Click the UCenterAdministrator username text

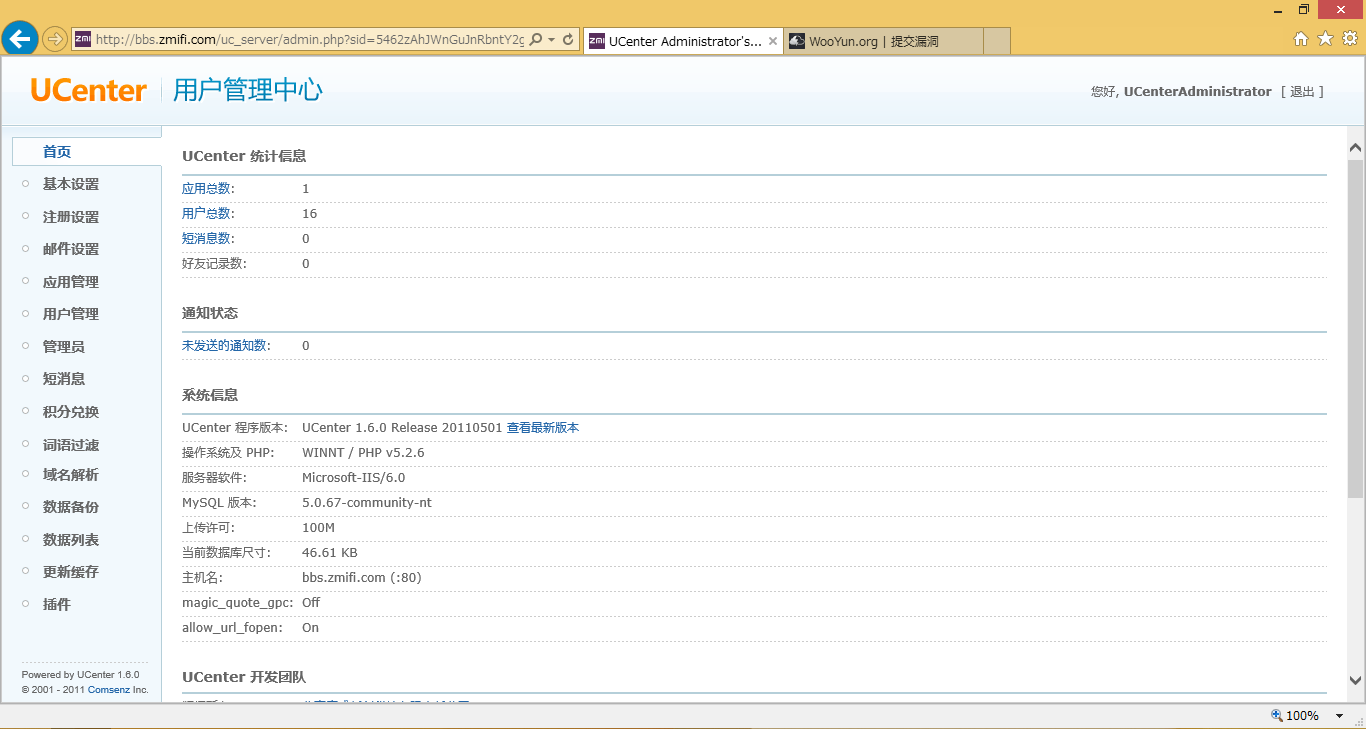click(1198, 91)
